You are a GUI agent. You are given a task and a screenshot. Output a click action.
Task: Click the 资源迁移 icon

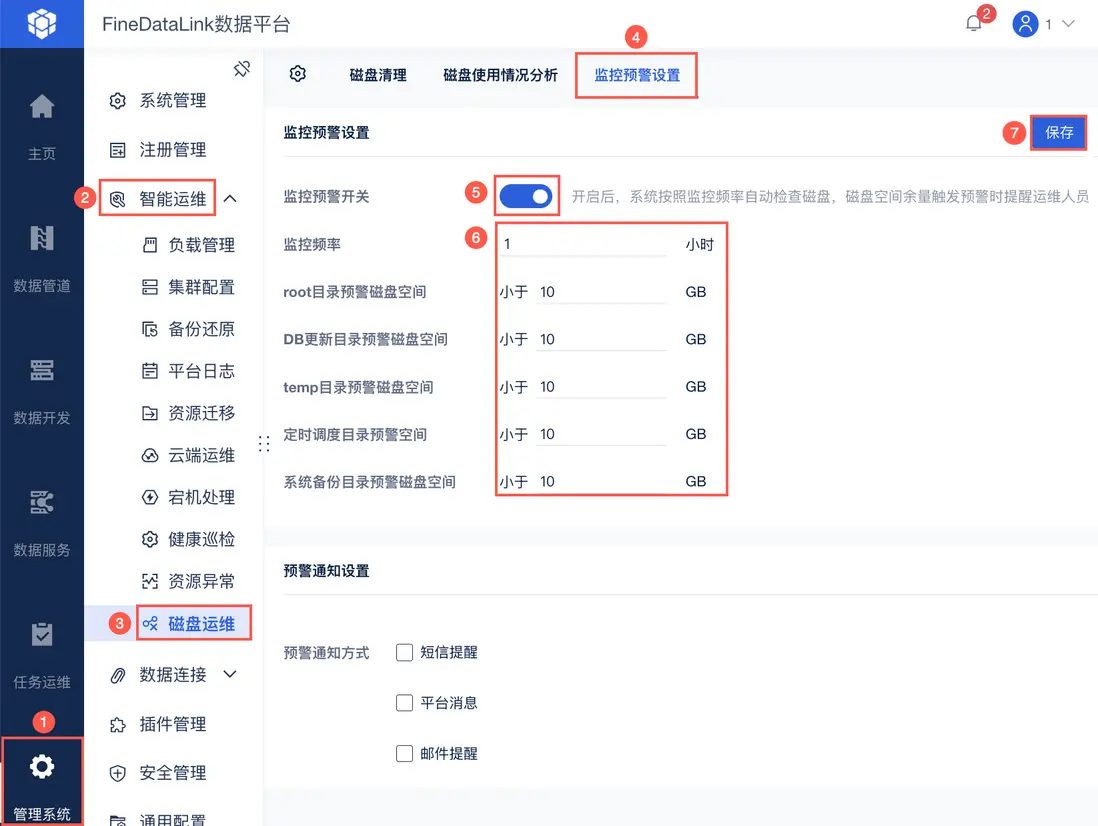point(150,413)
